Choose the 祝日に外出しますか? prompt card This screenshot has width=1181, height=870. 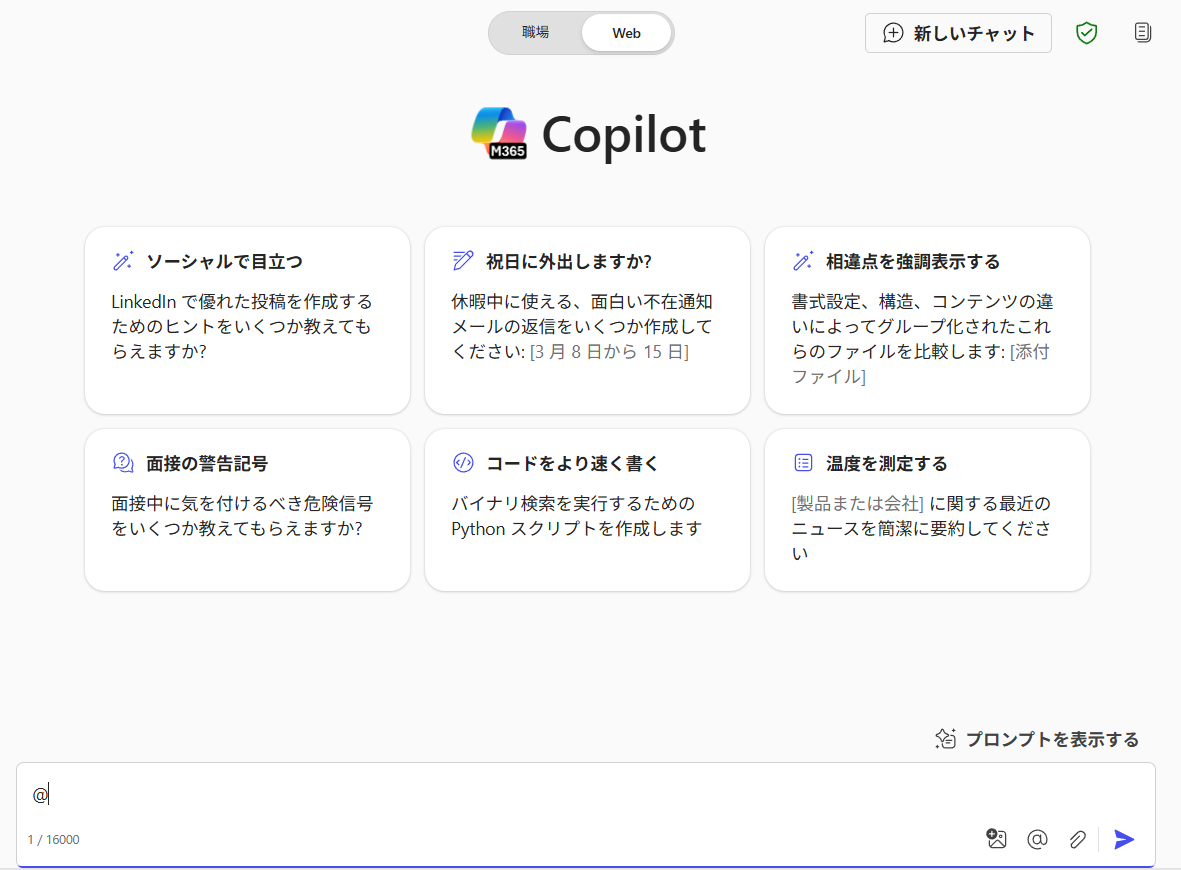587,320
